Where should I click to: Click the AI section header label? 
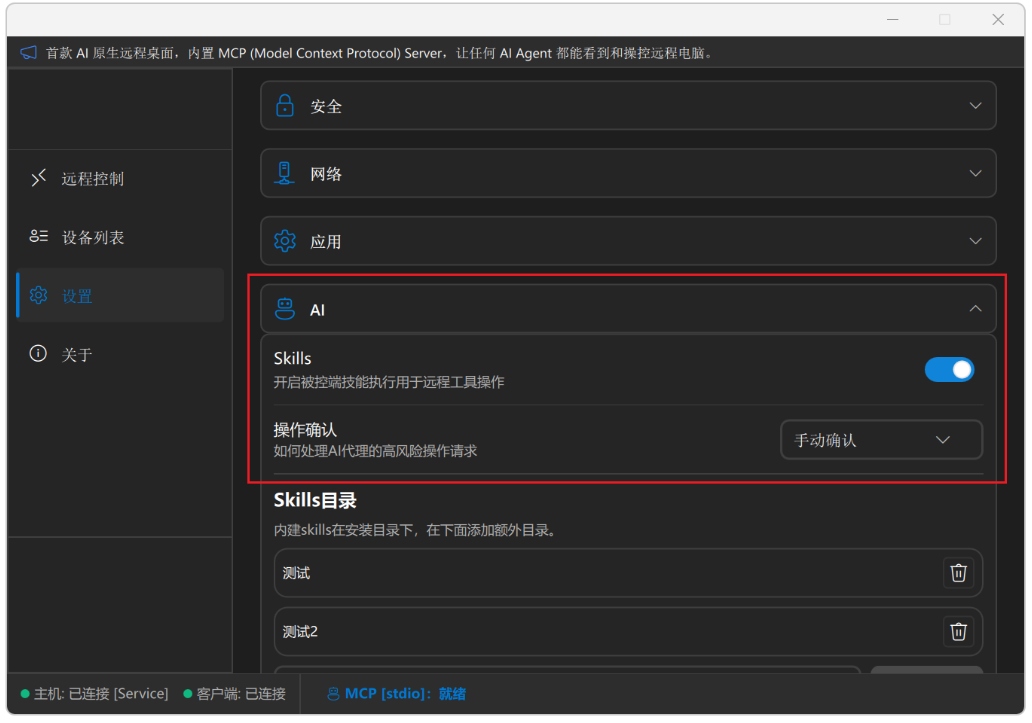click(317, 311)
